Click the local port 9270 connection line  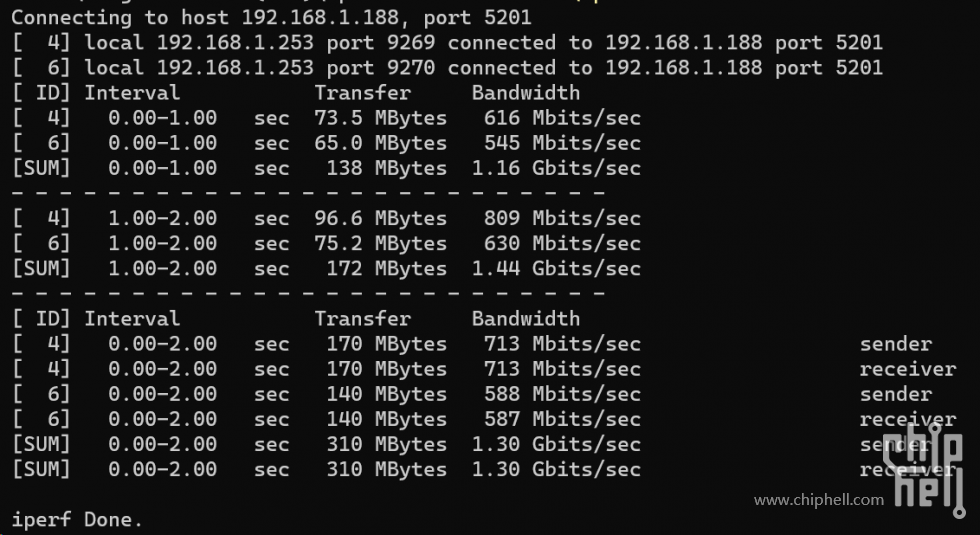pos(447,68)
